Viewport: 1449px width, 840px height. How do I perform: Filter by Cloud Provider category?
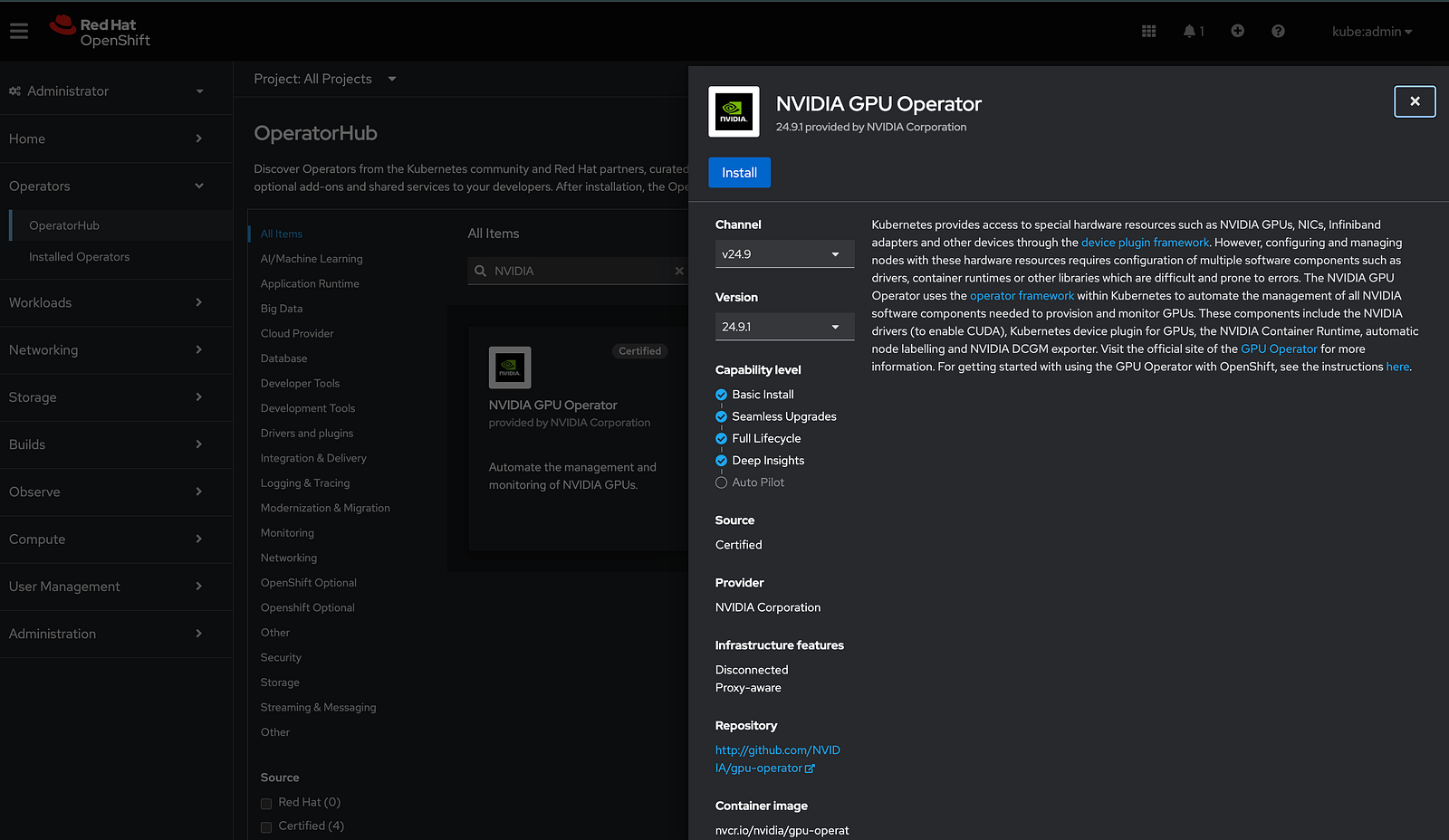tap(297, 333)
